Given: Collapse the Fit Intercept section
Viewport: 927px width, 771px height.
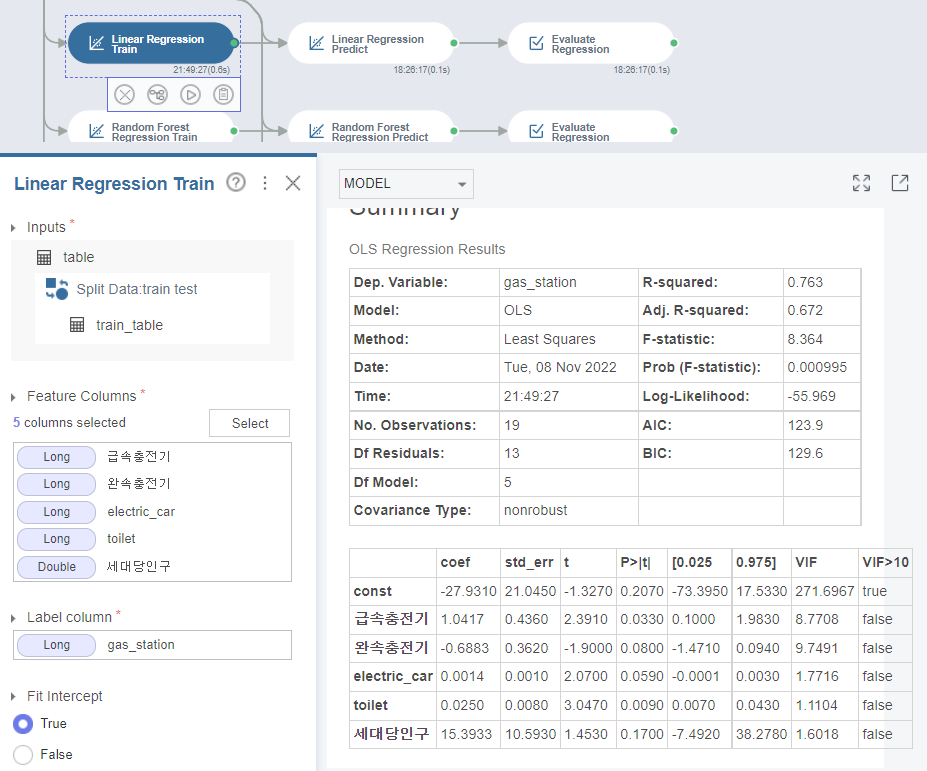Looking at the screenshot, I should (13, 697).
